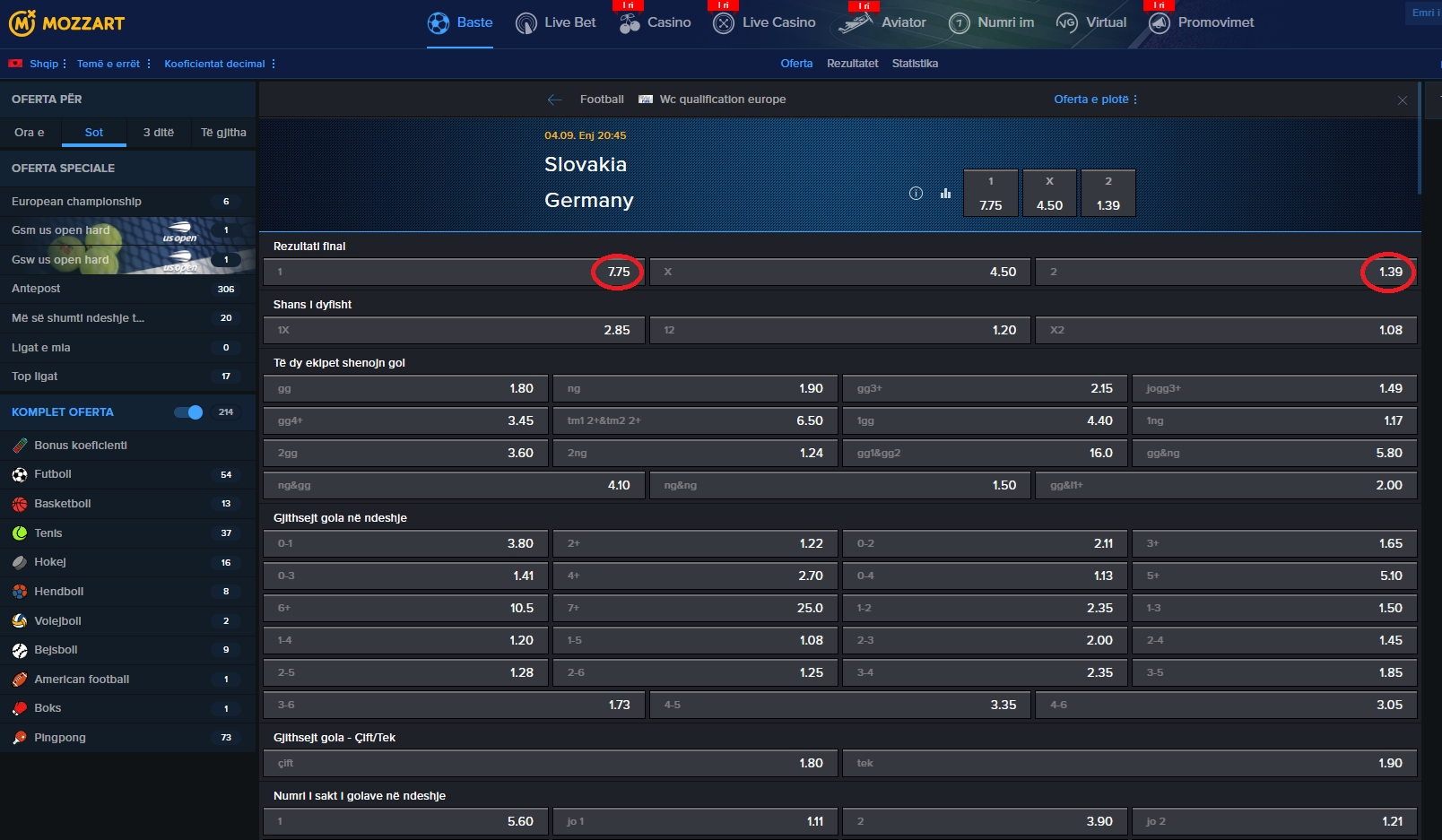Image resolution: width=1442 pixels, height=840 pixels.
Task: Select Hokej sport in sidebar
Action: 127,562
